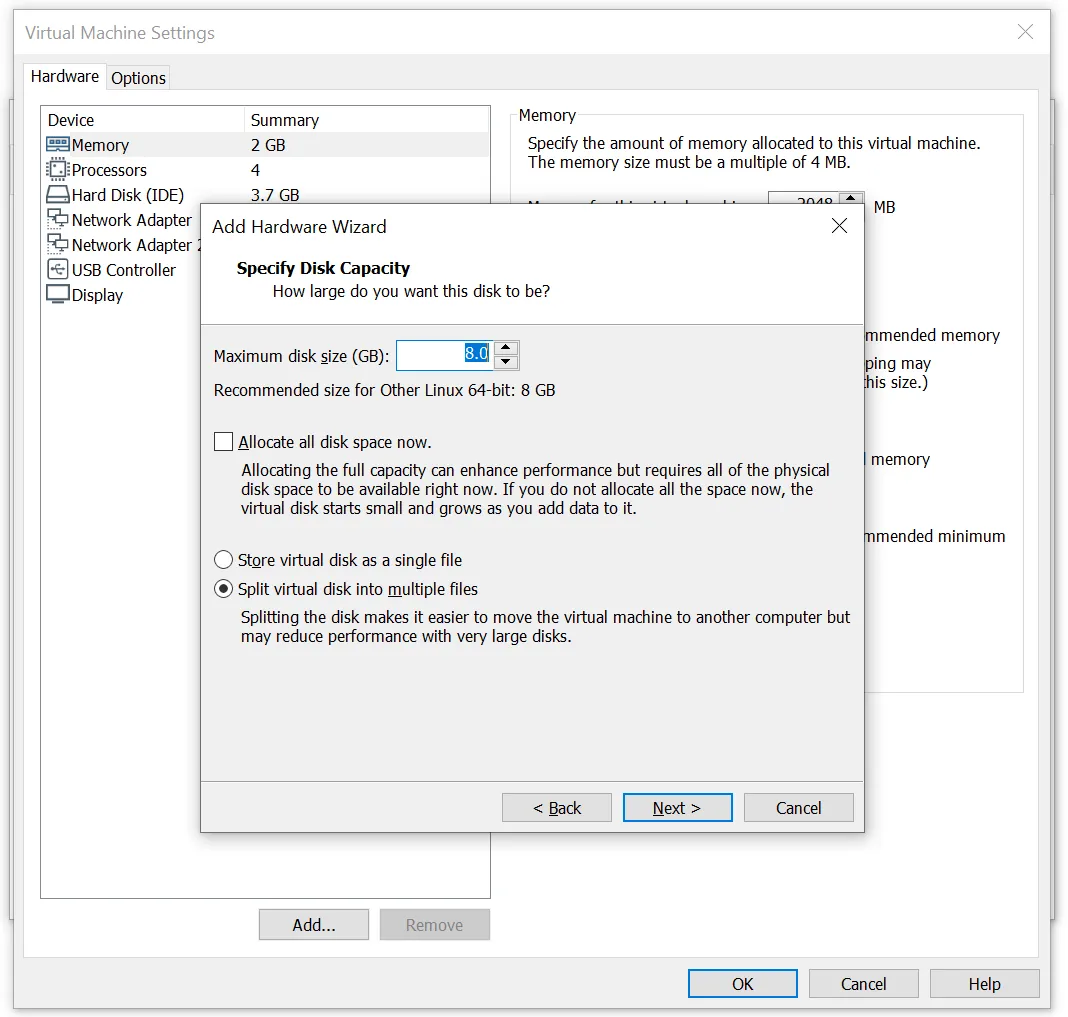Screen dimensions: 1068x1017
Task: Click the Processors chip icon
Action: pos(57,170)
